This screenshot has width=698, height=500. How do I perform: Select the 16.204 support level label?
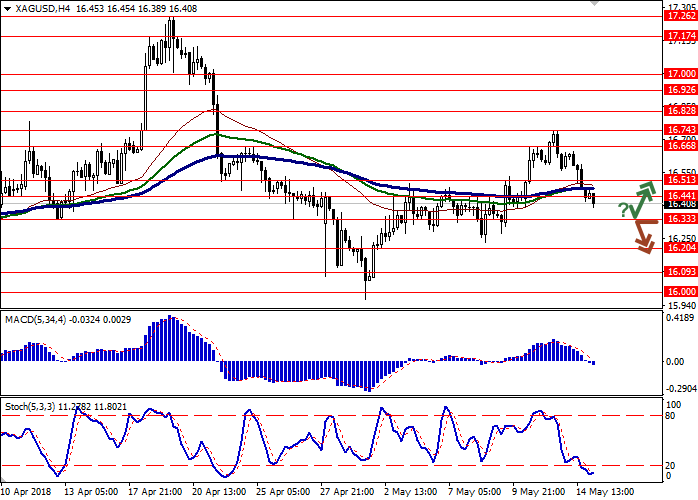click(x=682, y=248)
